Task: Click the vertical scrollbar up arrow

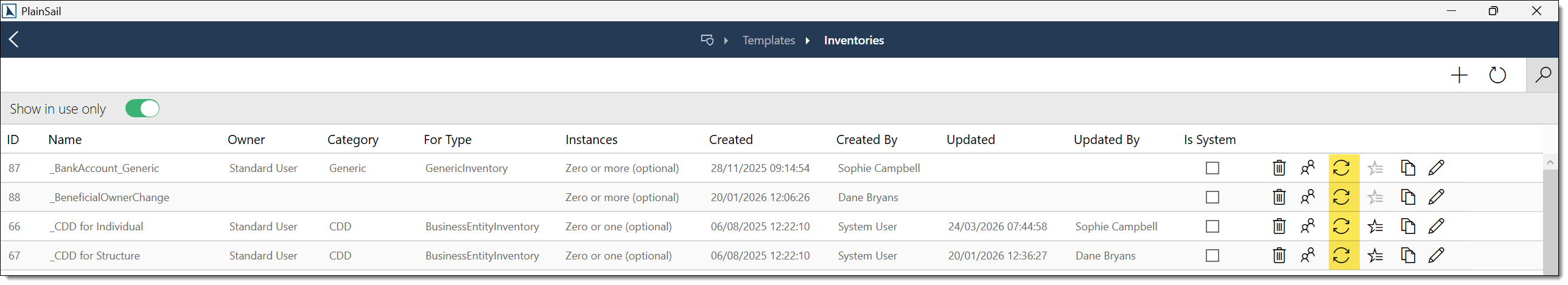Action: (x=1550, y=162)
